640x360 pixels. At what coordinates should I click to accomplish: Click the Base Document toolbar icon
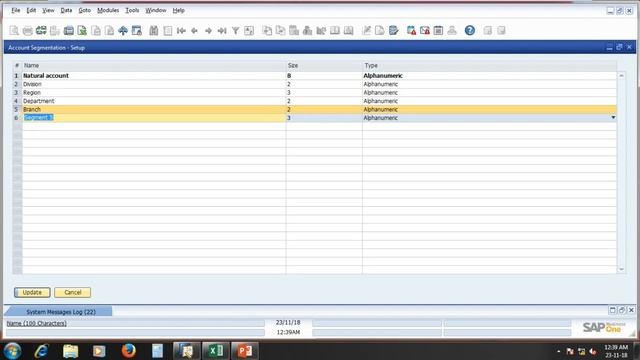click(267, 31)
